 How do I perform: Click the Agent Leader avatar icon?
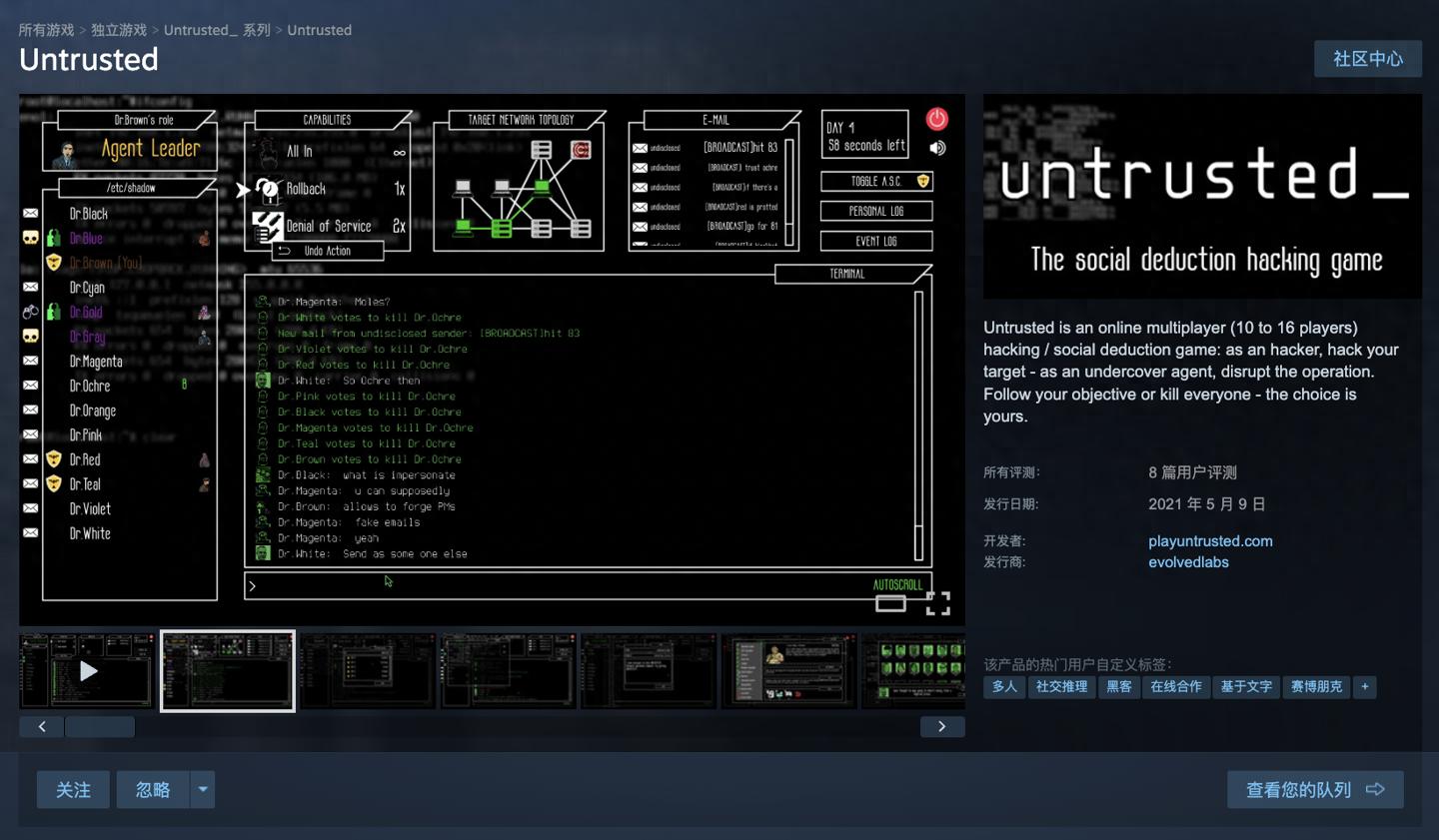pyautogui.click(x=68, y=152)
